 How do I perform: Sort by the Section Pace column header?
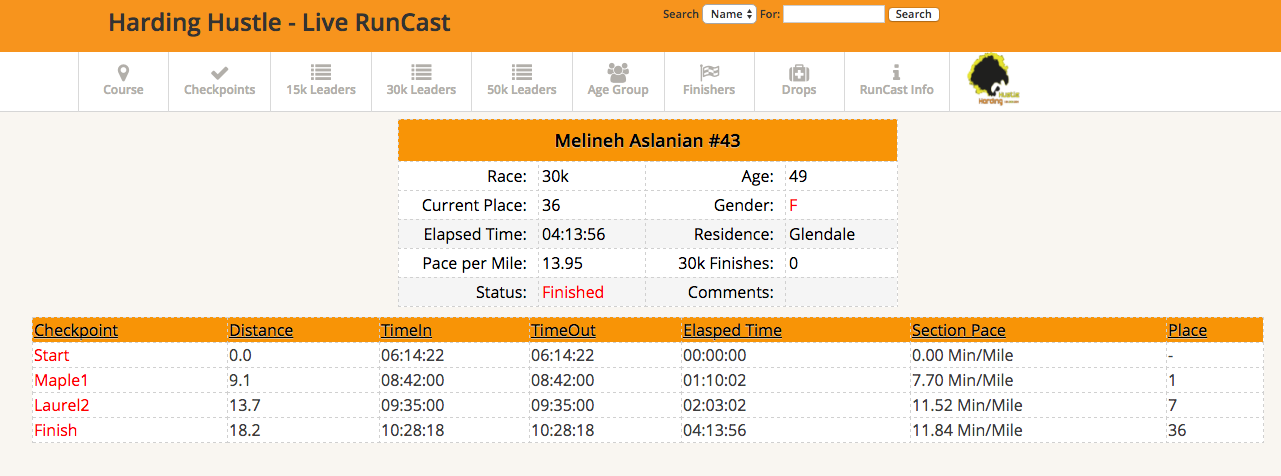pos(958,330)
